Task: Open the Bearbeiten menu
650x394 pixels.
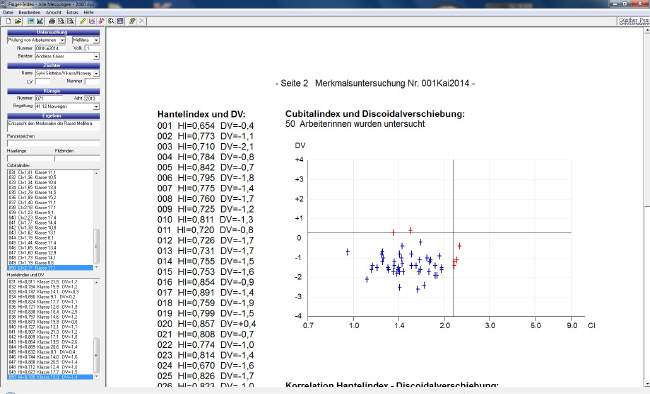Action: 29,12
